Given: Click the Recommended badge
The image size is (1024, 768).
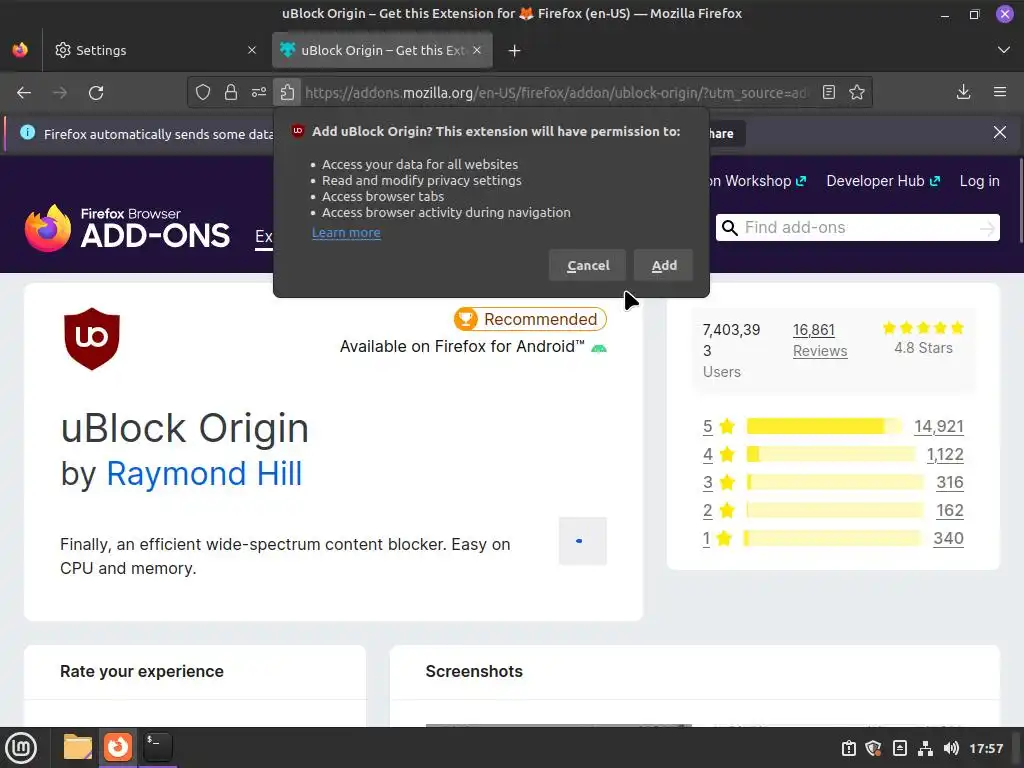Looking at the screenshot, I should [x=530, y=319].
